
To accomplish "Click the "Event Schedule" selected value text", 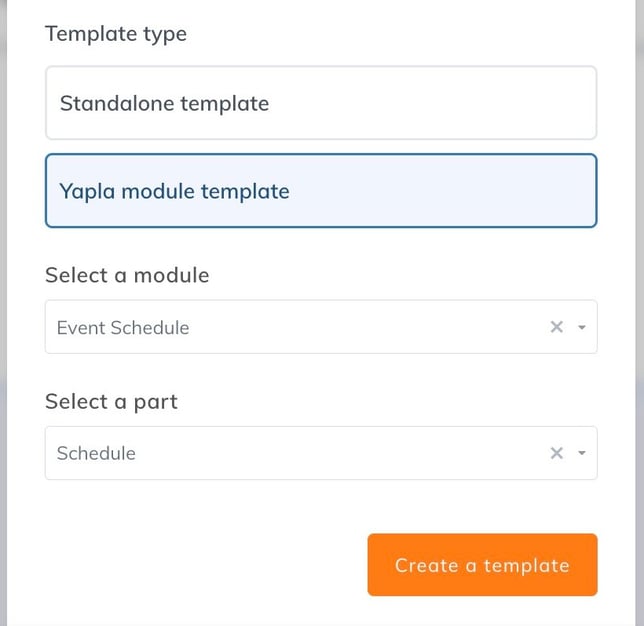I will (123, 328).
